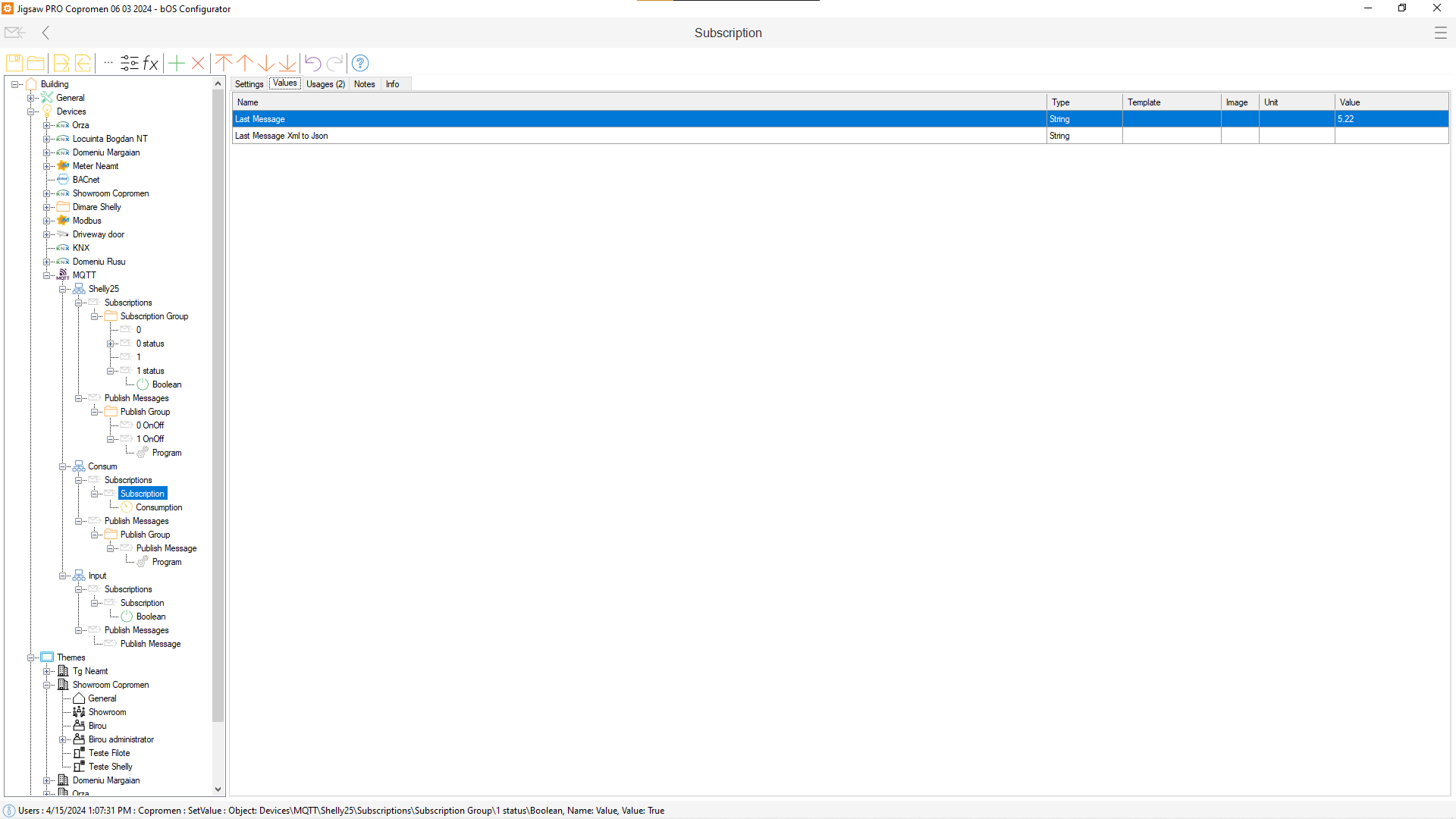Click the red X Delete icon
The width and height of the screenshot is (1456, 819).
pos(198,63)
